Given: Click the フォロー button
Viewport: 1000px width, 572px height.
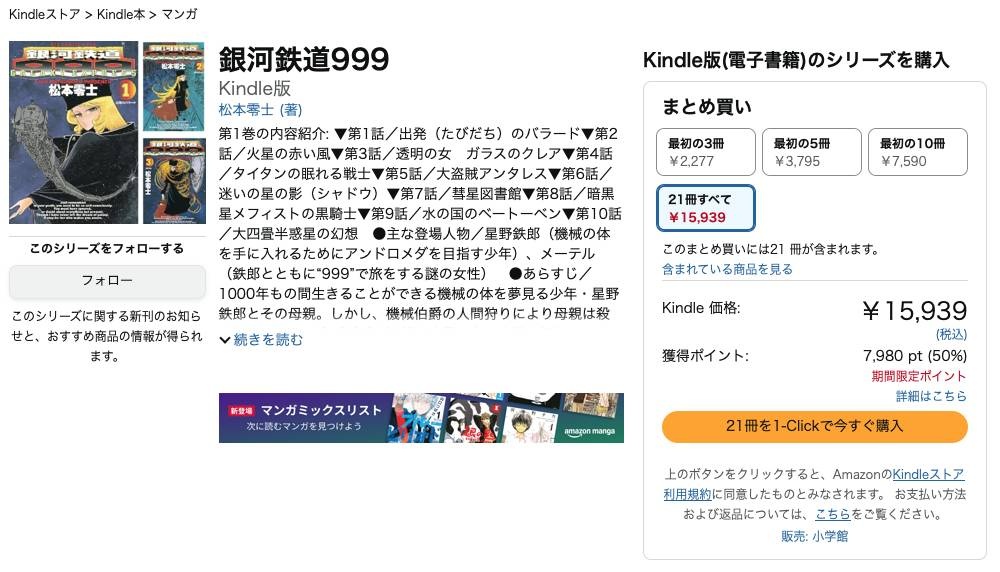Looking at the screenshot, I should point(107,281).
